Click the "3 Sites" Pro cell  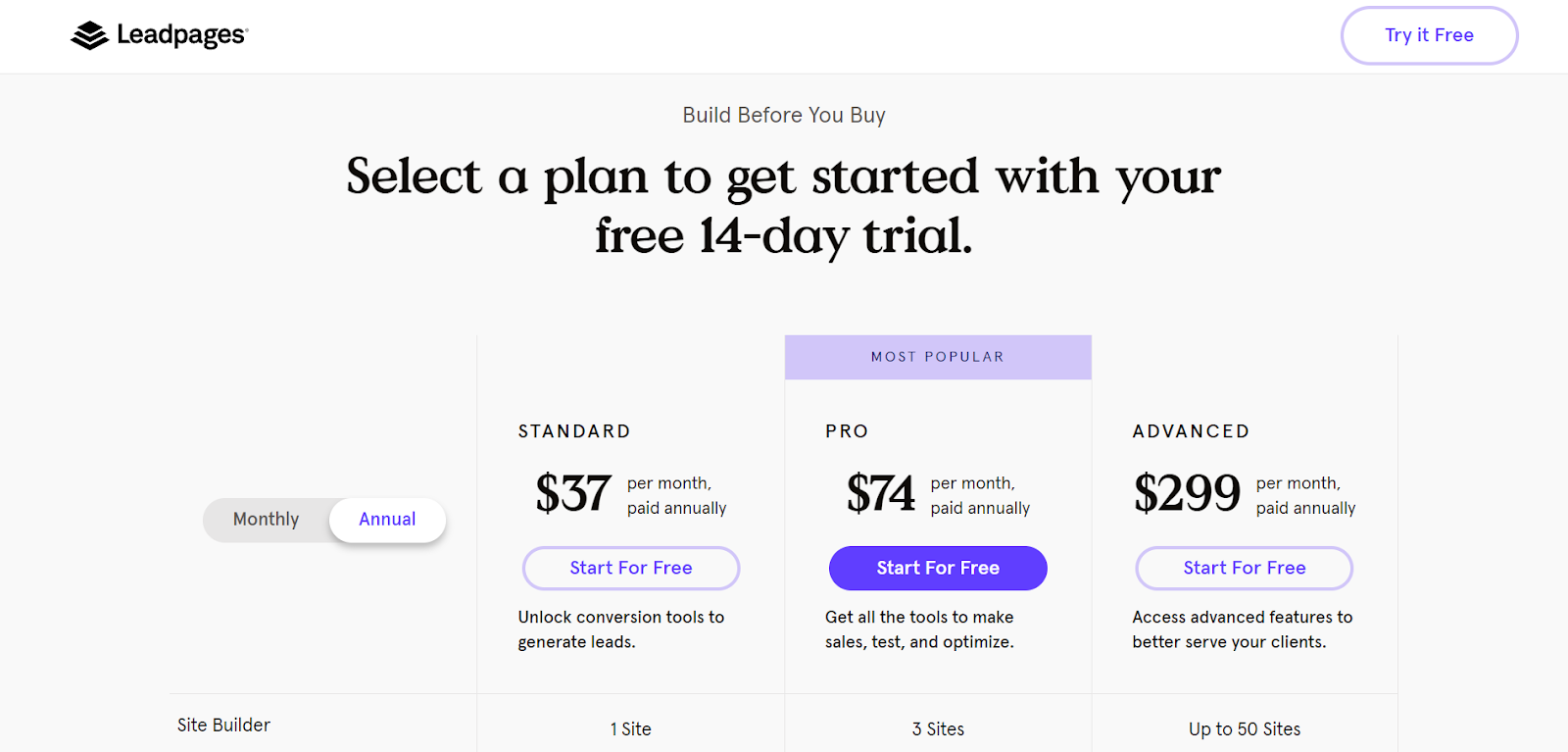[x=938, y=729]
